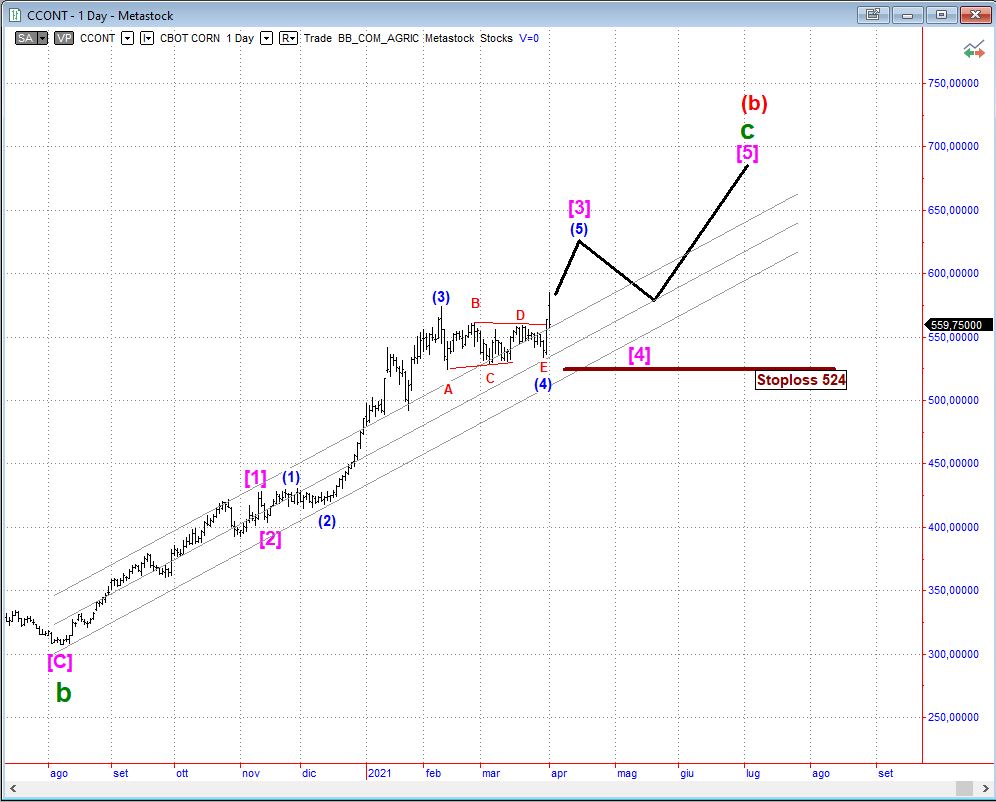Select the blue (4) wave label

click(542, 384)
